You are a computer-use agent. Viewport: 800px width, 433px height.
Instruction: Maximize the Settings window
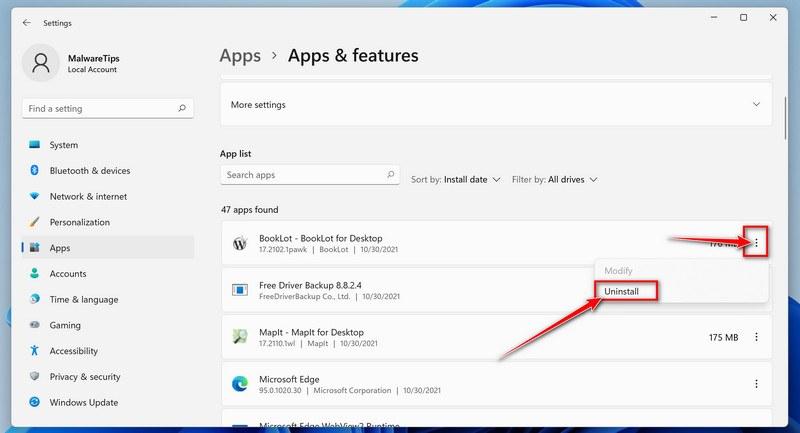pos(743,17)
